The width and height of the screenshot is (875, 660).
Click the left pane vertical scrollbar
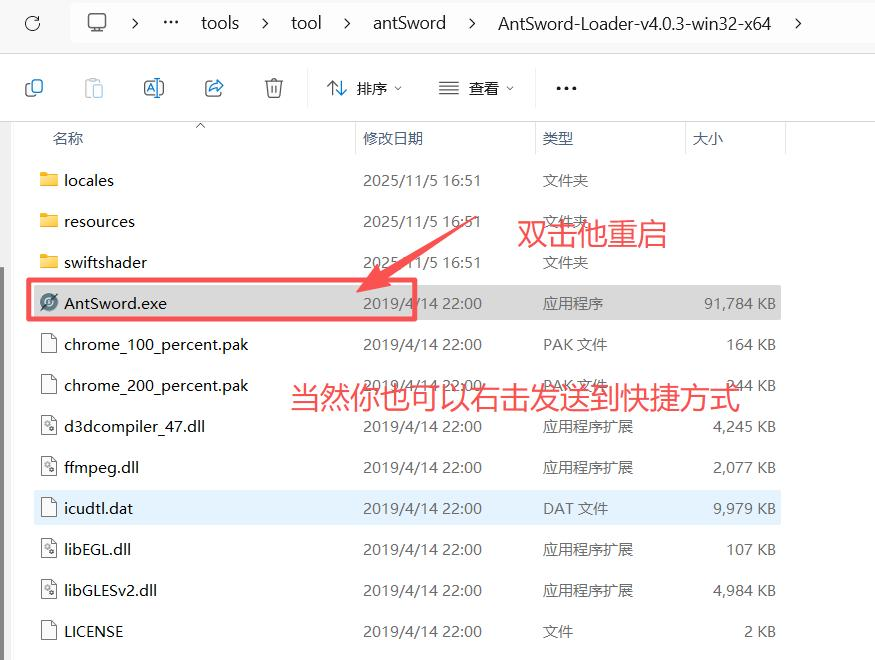point(2,463)
